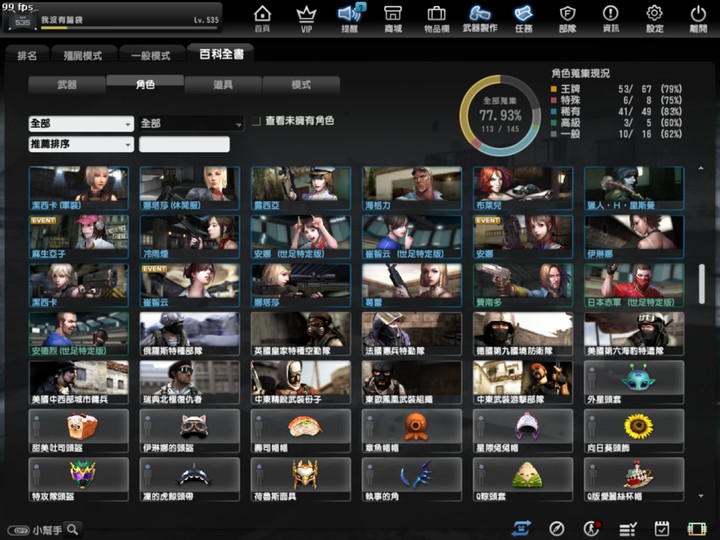
Task: Expand the second dark 全部 dropdown
Action: (x=191, y=124)
